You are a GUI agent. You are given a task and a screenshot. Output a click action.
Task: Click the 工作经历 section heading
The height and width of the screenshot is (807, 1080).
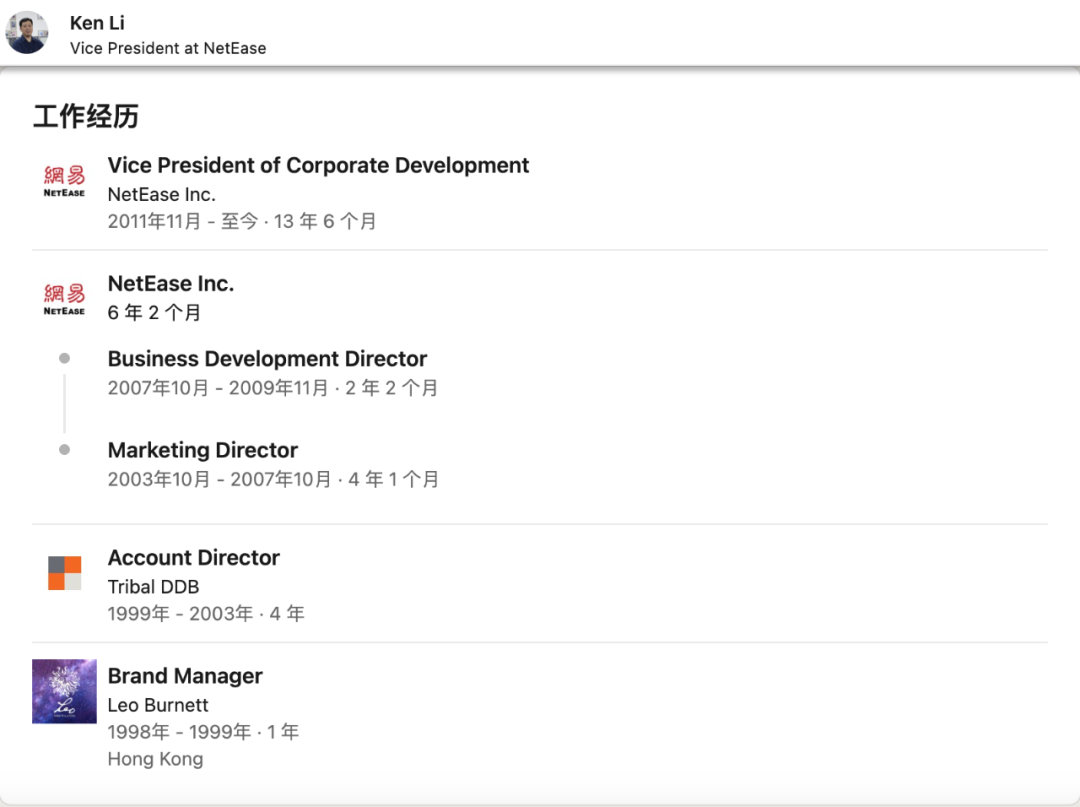86,116
